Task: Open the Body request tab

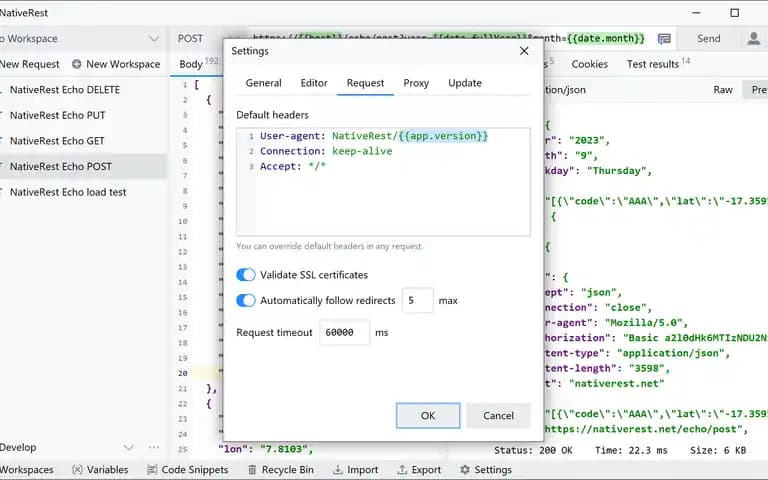Action: [x=191, y=64]
